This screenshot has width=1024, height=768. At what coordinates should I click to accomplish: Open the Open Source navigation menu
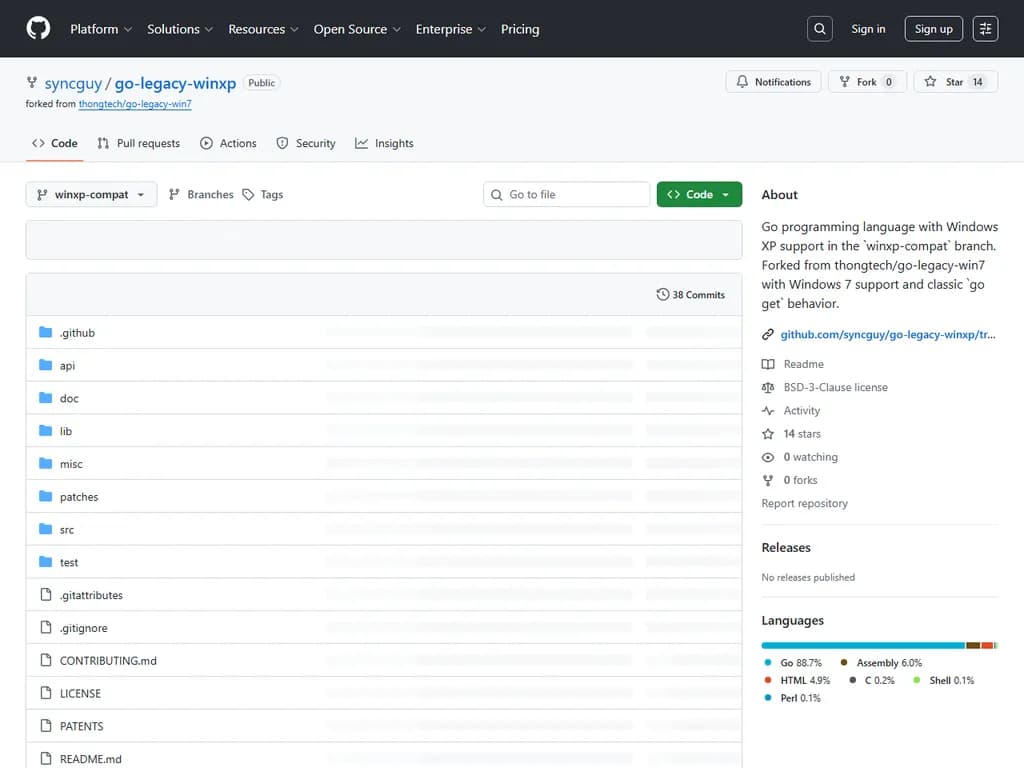(357, 29)
